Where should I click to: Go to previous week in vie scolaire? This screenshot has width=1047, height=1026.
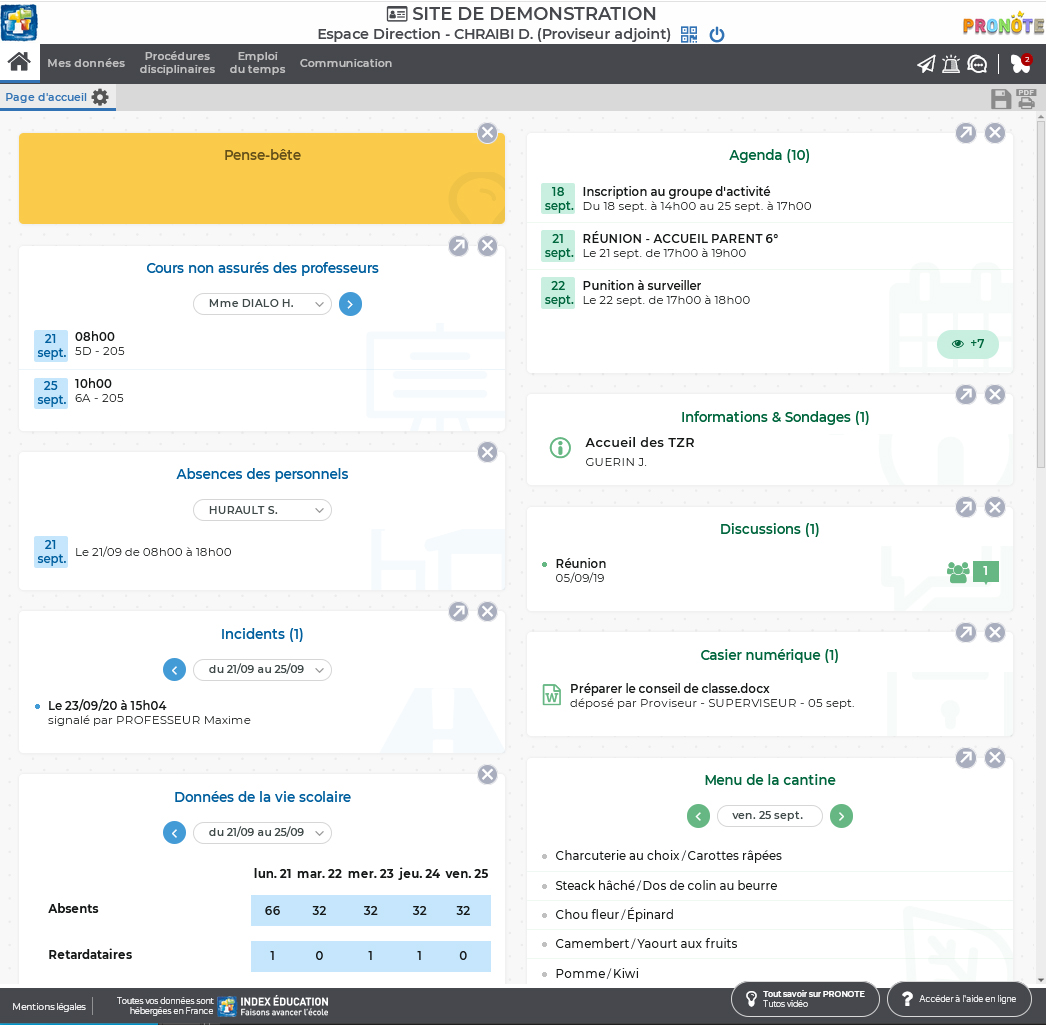(174, 832)
